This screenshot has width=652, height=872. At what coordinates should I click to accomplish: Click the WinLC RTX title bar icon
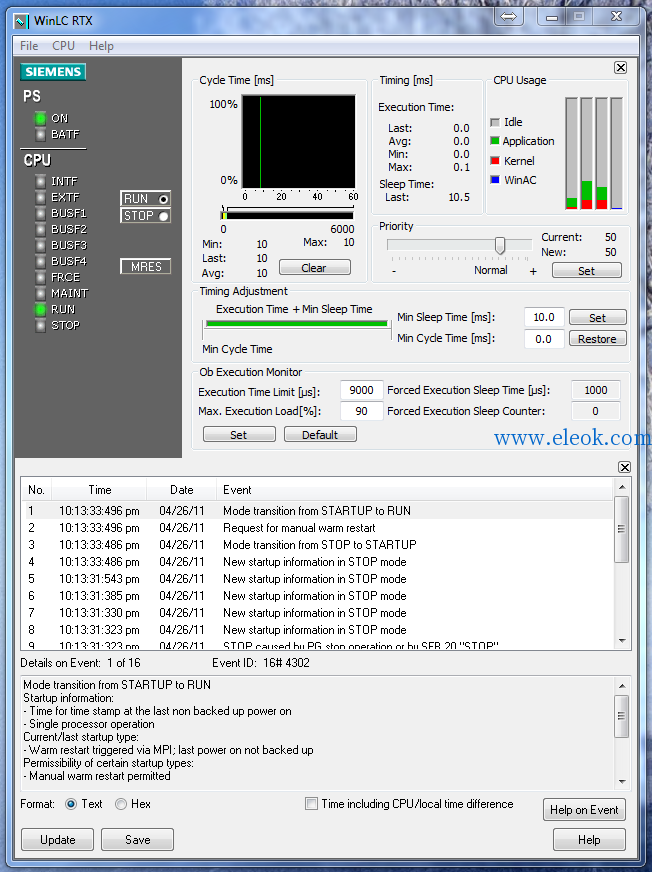[21, 21]
